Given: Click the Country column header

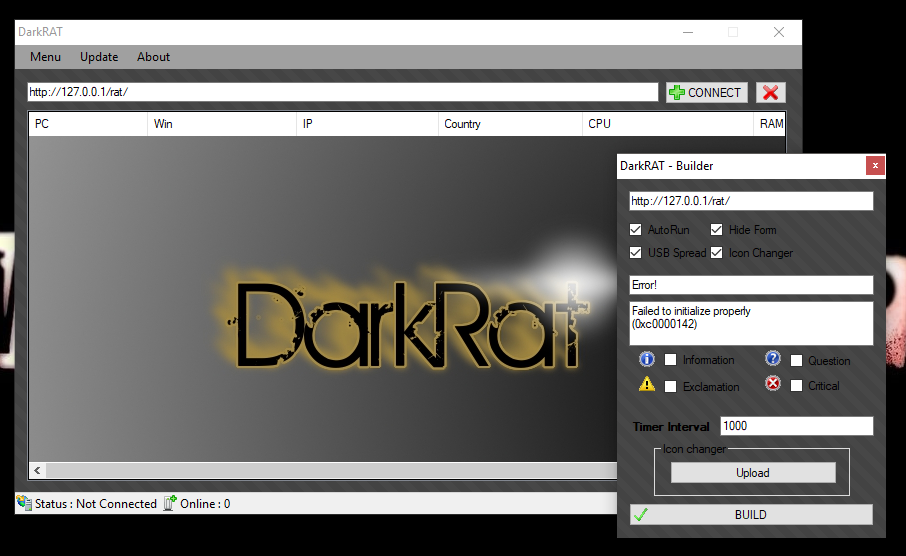Looking at the screenshot, I should [x=510, y=124].
